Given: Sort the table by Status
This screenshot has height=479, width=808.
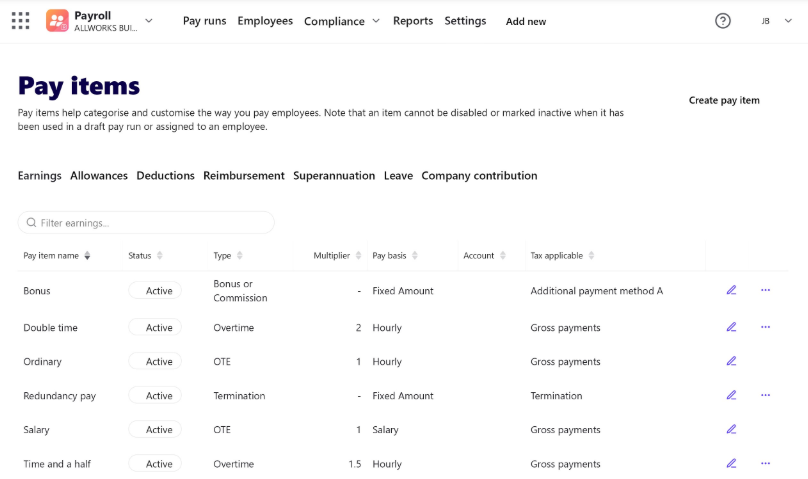Looking at the screenshot, I should point(145,255).
